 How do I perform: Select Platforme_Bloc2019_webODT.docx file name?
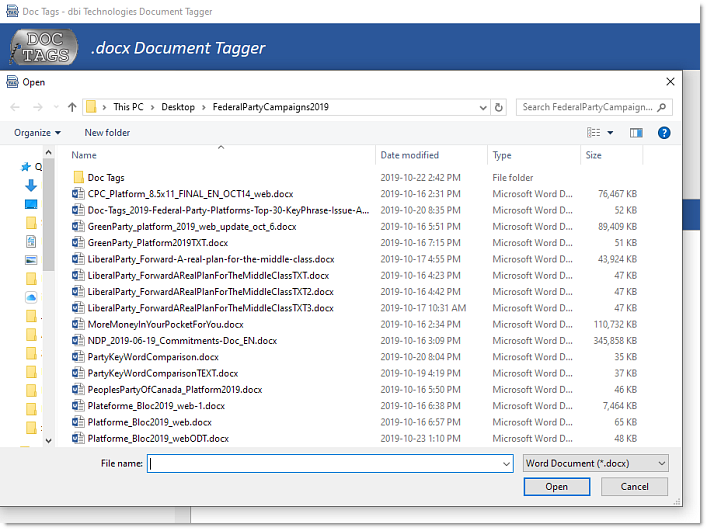(158, 439)
